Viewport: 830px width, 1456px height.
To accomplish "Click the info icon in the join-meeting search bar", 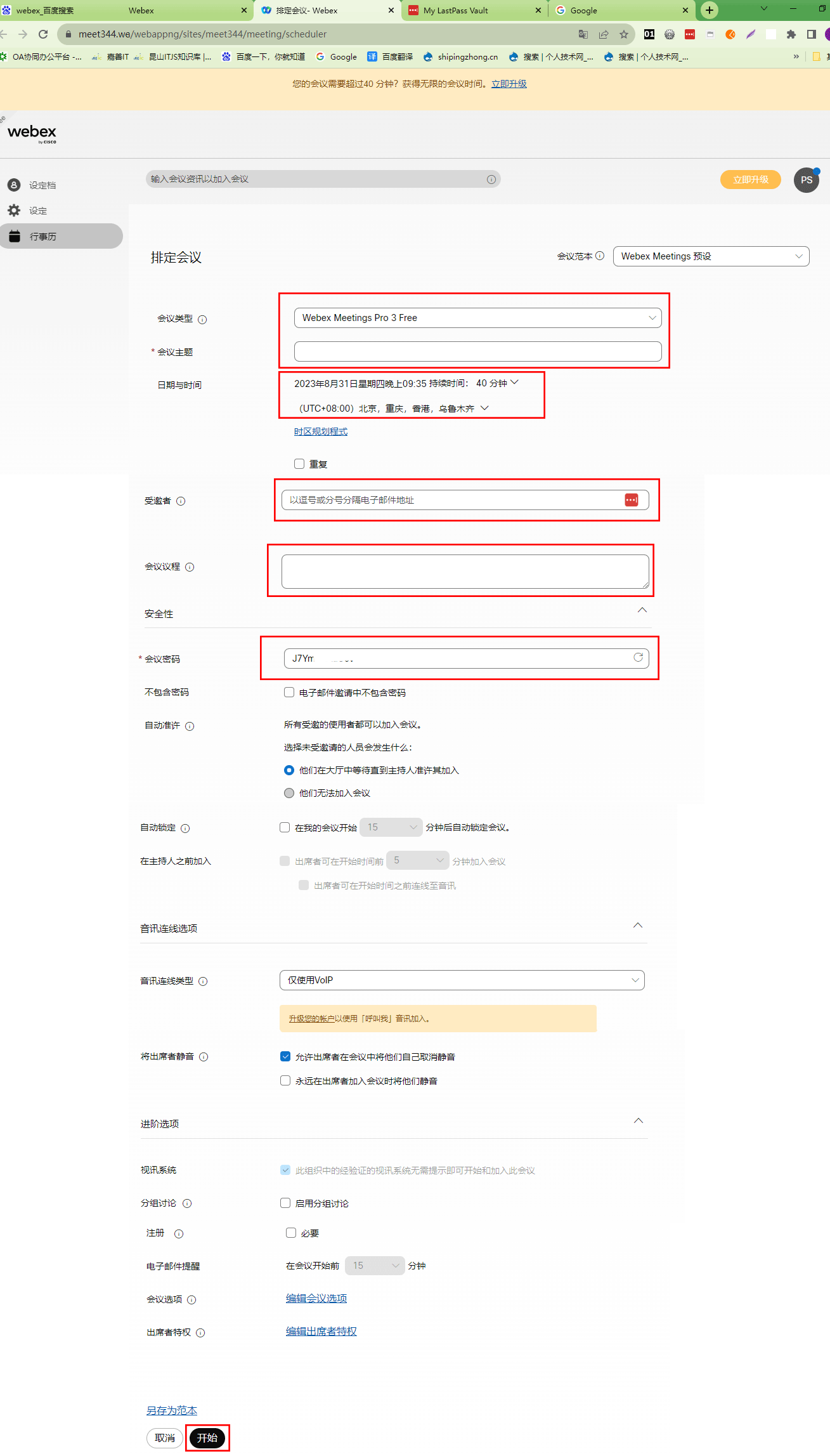I will pyautogui.click(x=491, y=180).
